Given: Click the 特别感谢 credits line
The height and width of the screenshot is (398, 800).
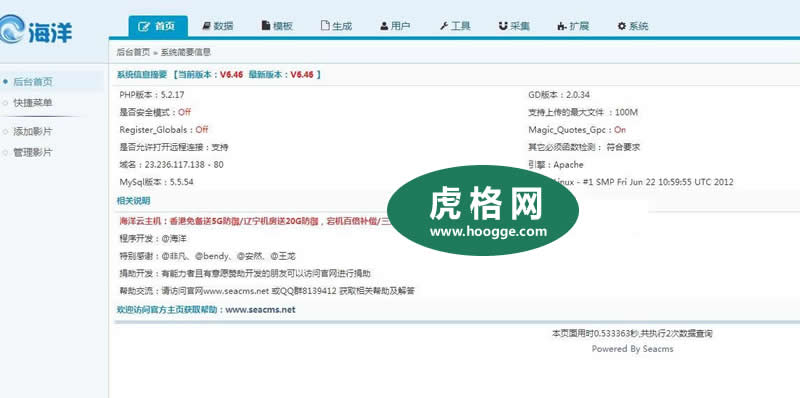Looking at the screenshot, I should (207, 256).
